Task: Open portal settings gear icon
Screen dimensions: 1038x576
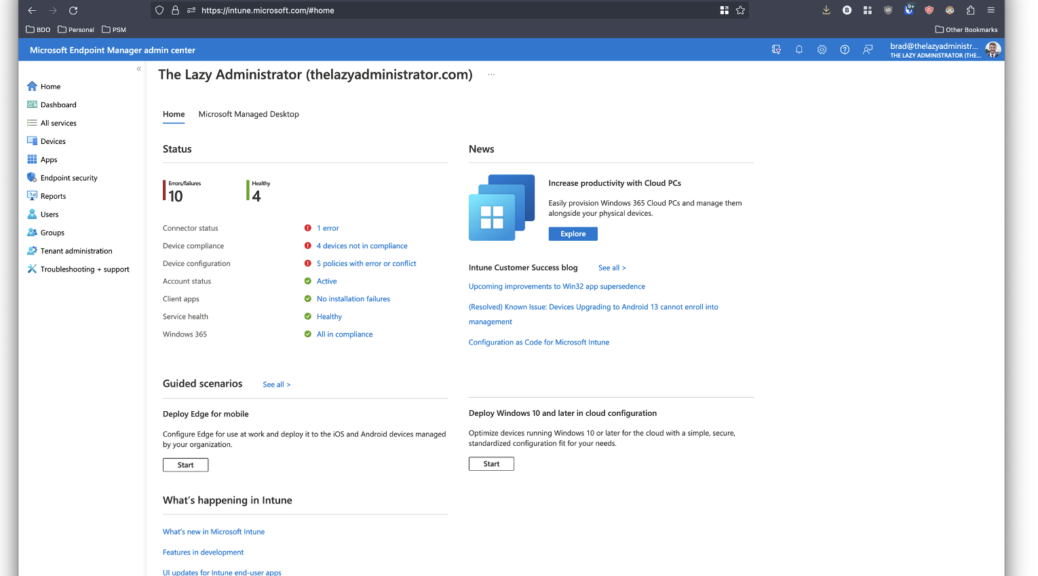Action: click(x=822, y=50)
